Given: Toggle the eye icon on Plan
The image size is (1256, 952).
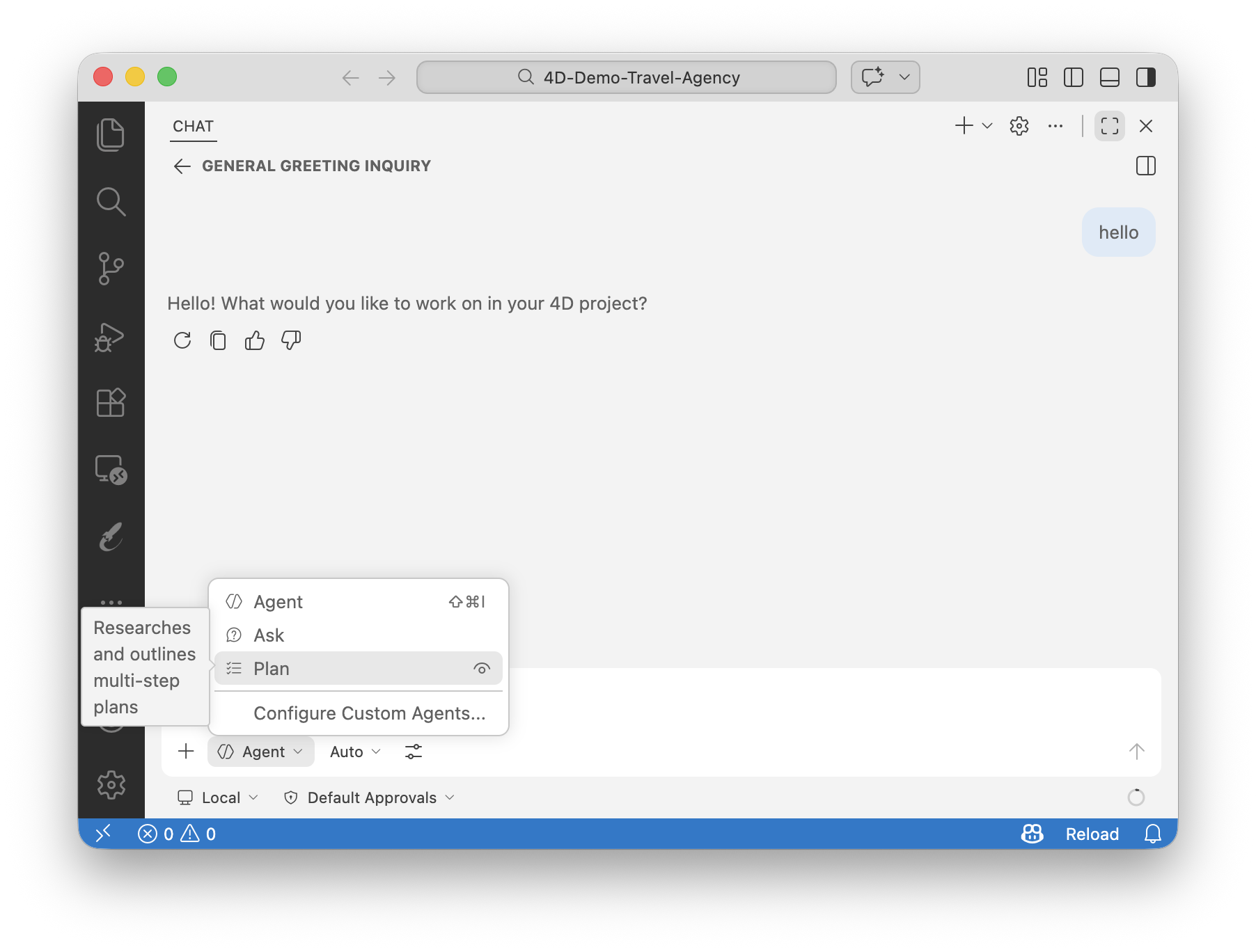Looking at the screenshot, I should (x=481, y=669).
